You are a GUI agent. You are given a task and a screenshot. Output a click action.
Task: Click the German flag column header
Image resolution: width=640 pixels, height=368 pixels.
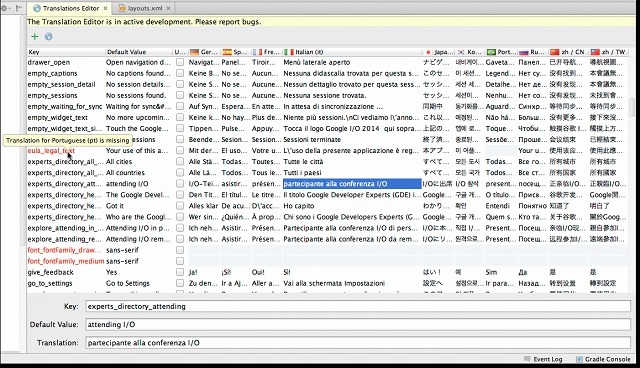click(203, 52)
